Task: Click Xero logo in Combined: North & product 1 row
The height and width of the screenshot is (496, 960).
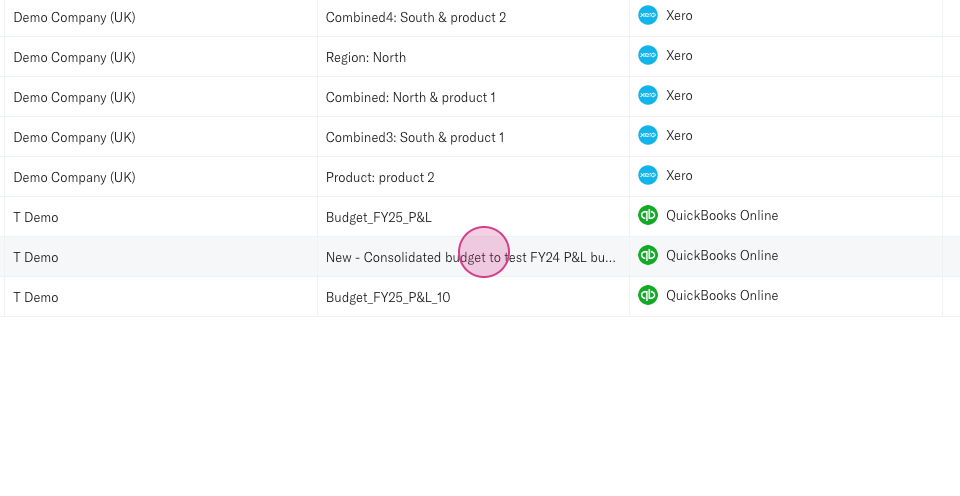Action: [648, 95]
